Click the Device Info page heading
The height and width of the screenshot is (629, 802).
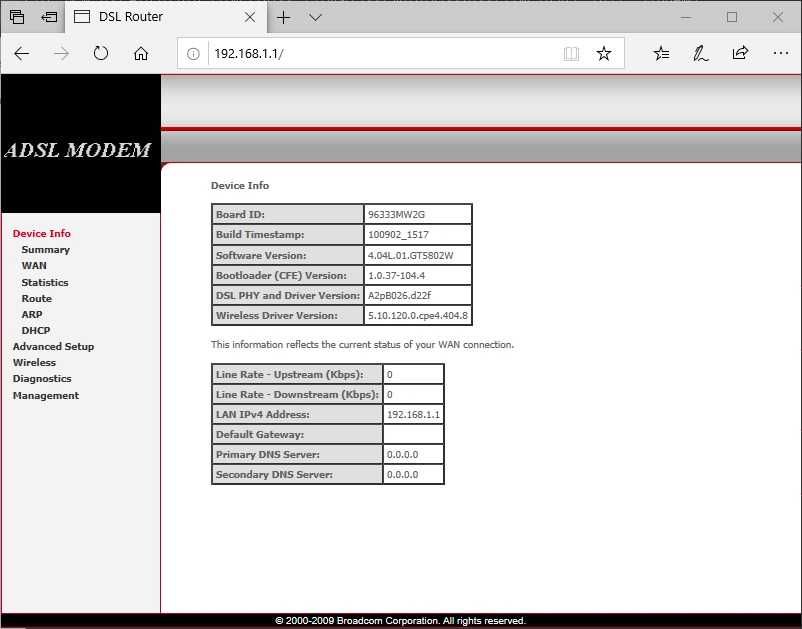coord(240,186)
